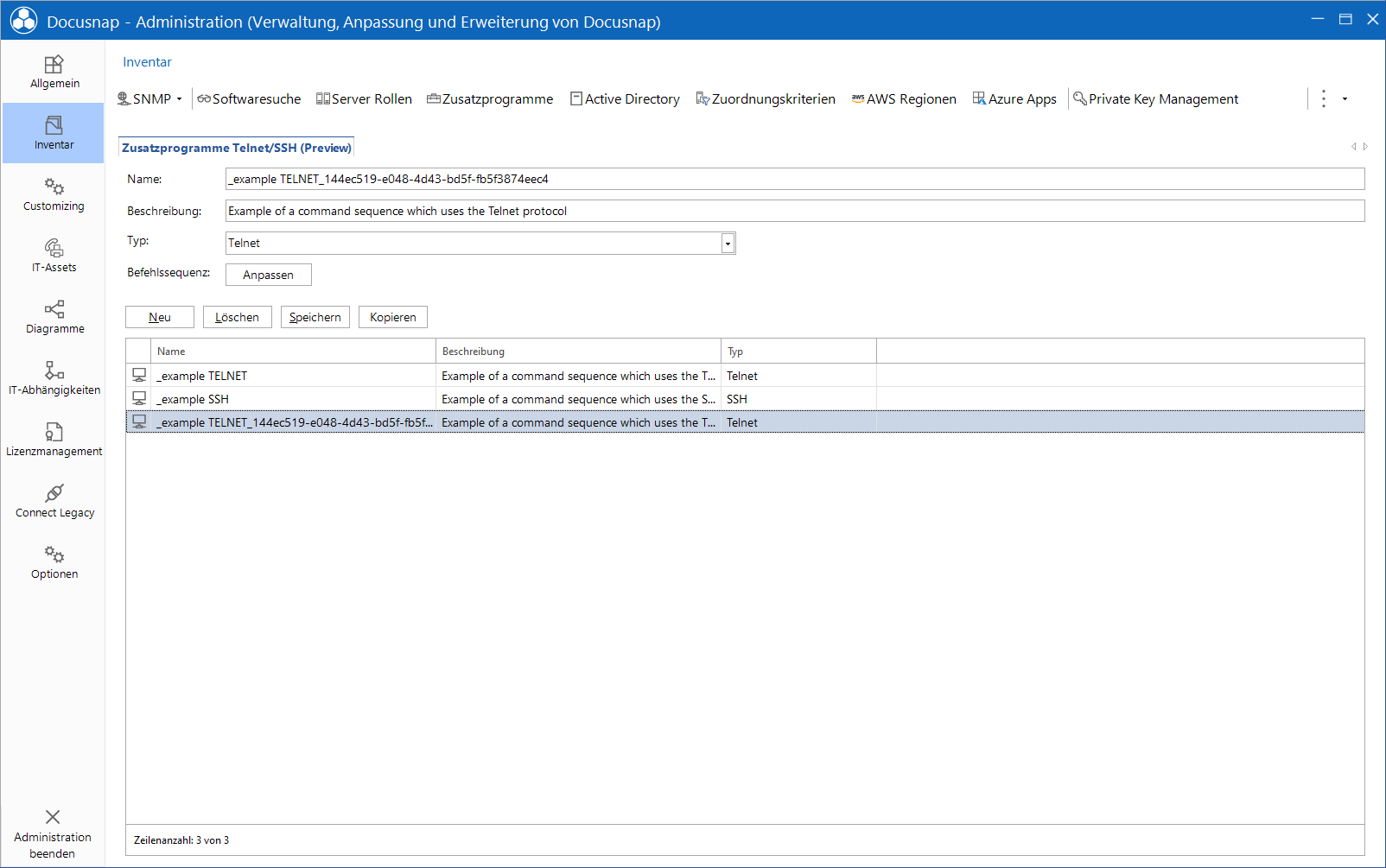Click the three-dot toolbar overflow icon

click(x=1323, y=98)
